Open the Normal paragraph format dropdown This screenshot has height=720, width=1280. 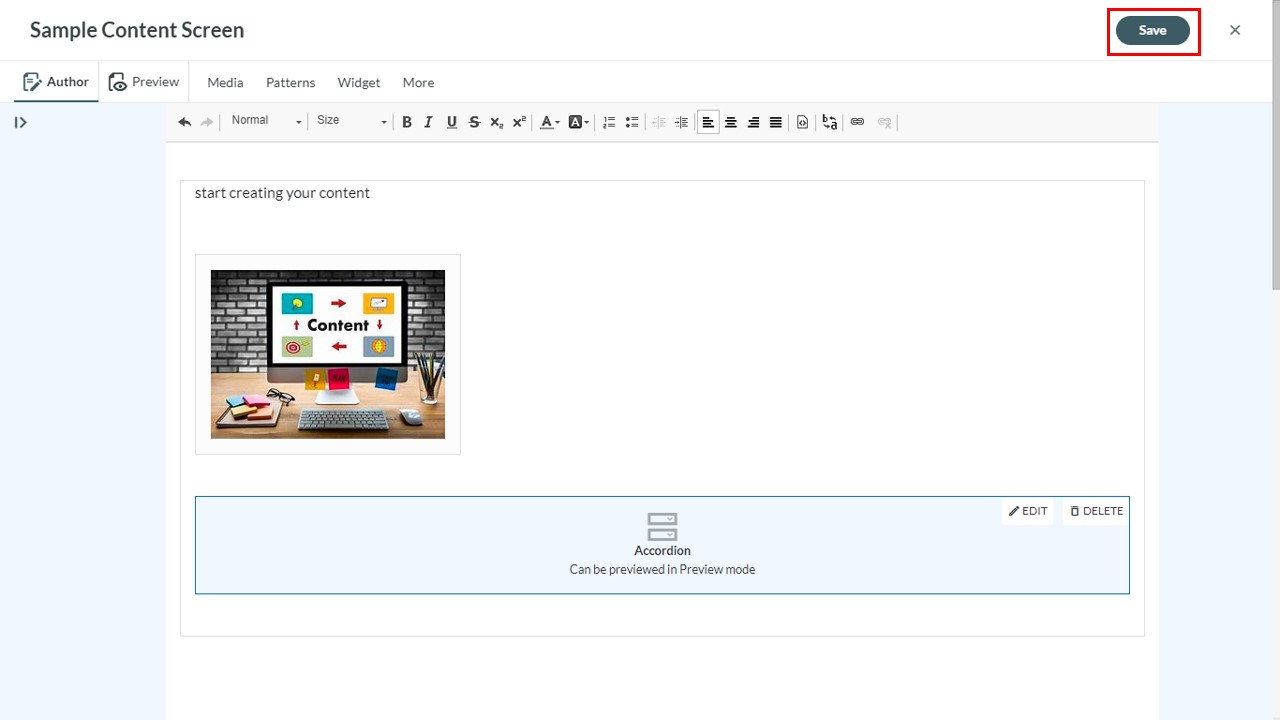point(265,121)
